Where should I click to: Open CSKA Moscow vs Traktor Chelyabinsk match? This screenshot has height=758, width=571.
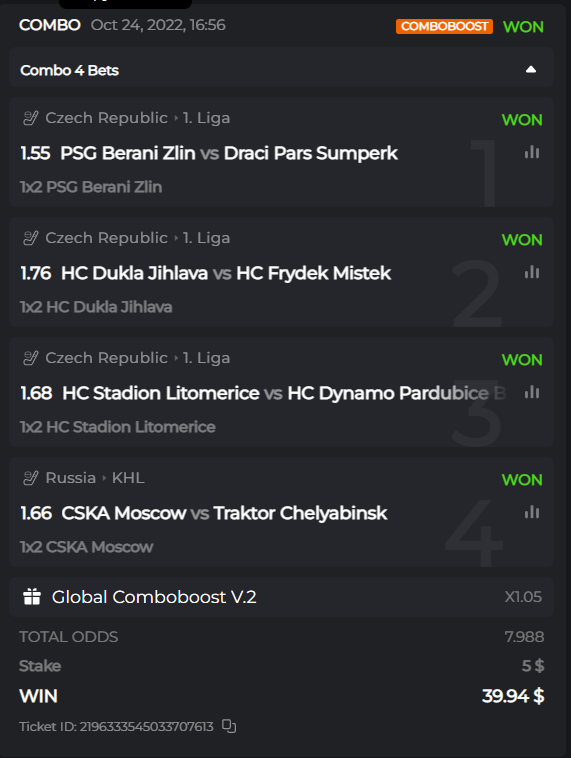click(224, 513)
